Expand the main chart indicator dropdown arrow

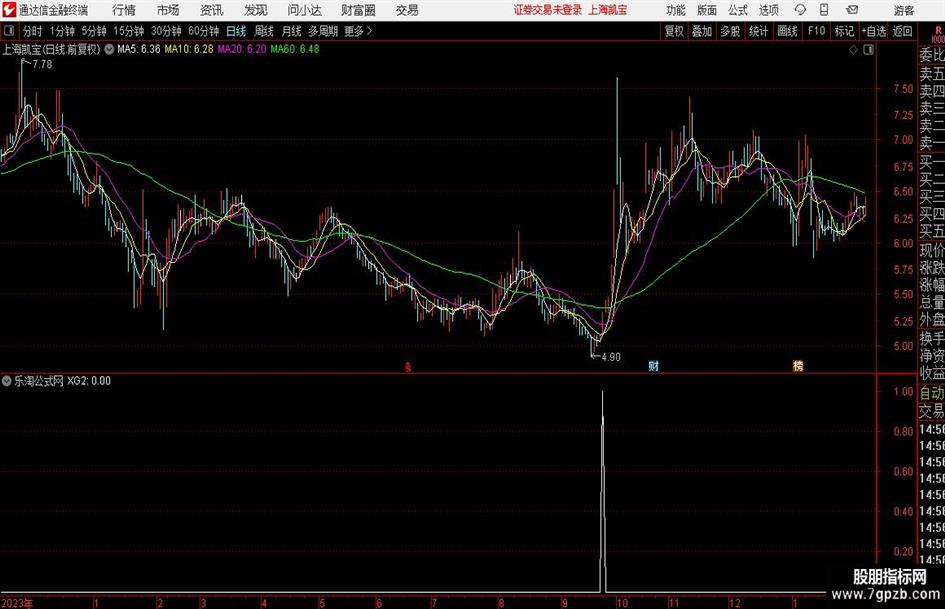tap(109, 49)
